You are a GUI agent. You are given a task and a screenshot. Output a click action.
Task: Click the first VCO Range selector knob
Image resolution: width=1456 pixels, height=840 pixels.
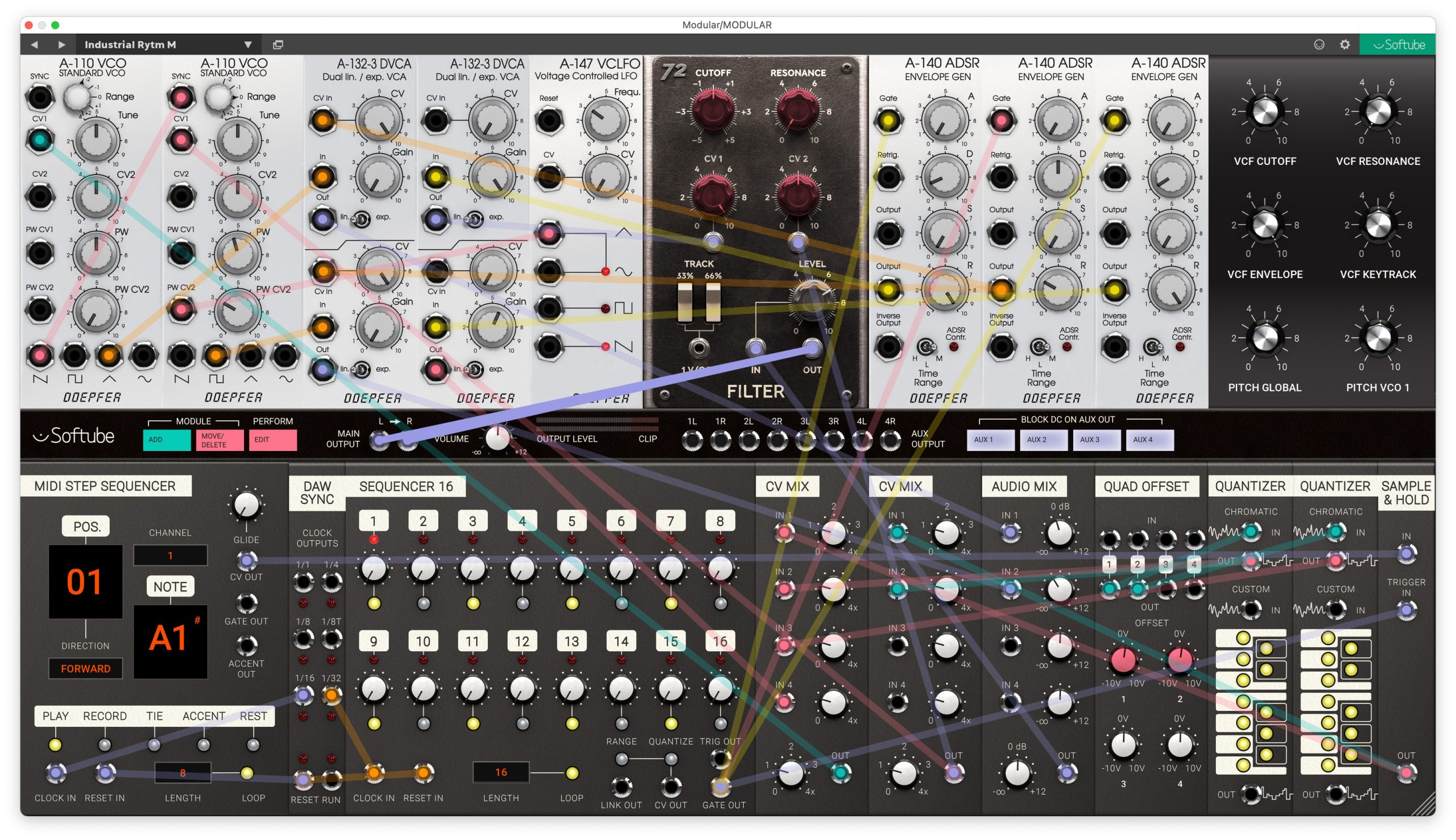click(x=77, y=97)
